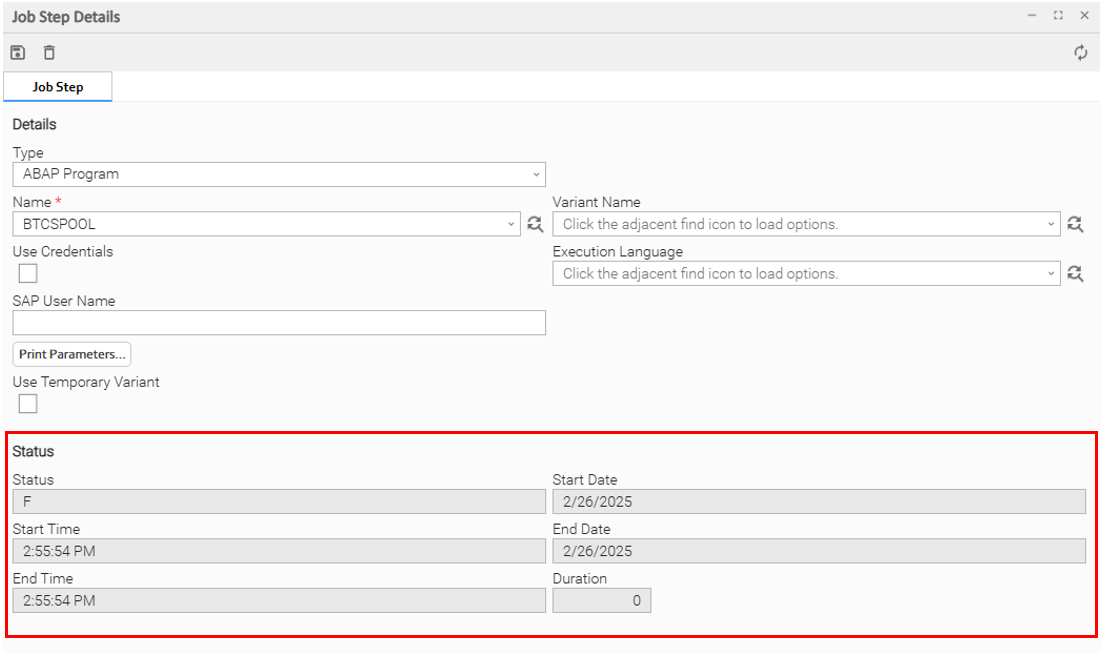The image size is (1100, 654).
Task: Expand the Name dropdown showing BTCSPOOL
Action: [x=511, y=224]
